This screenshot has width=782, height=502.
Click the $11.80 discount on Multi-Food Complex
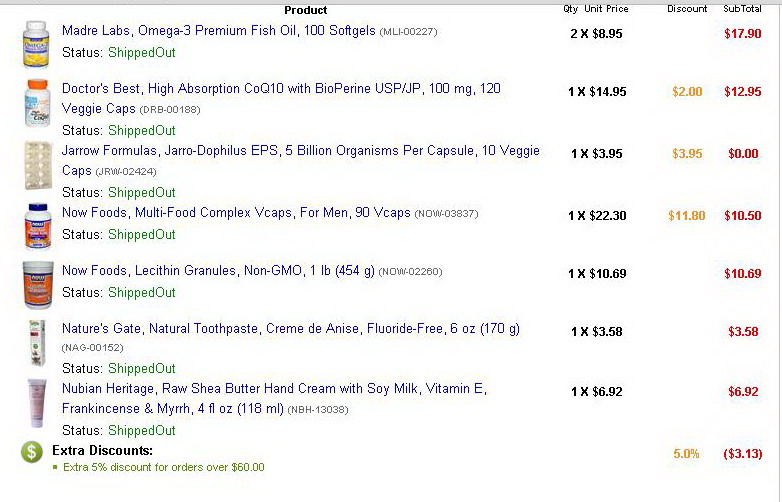[686, 215]
